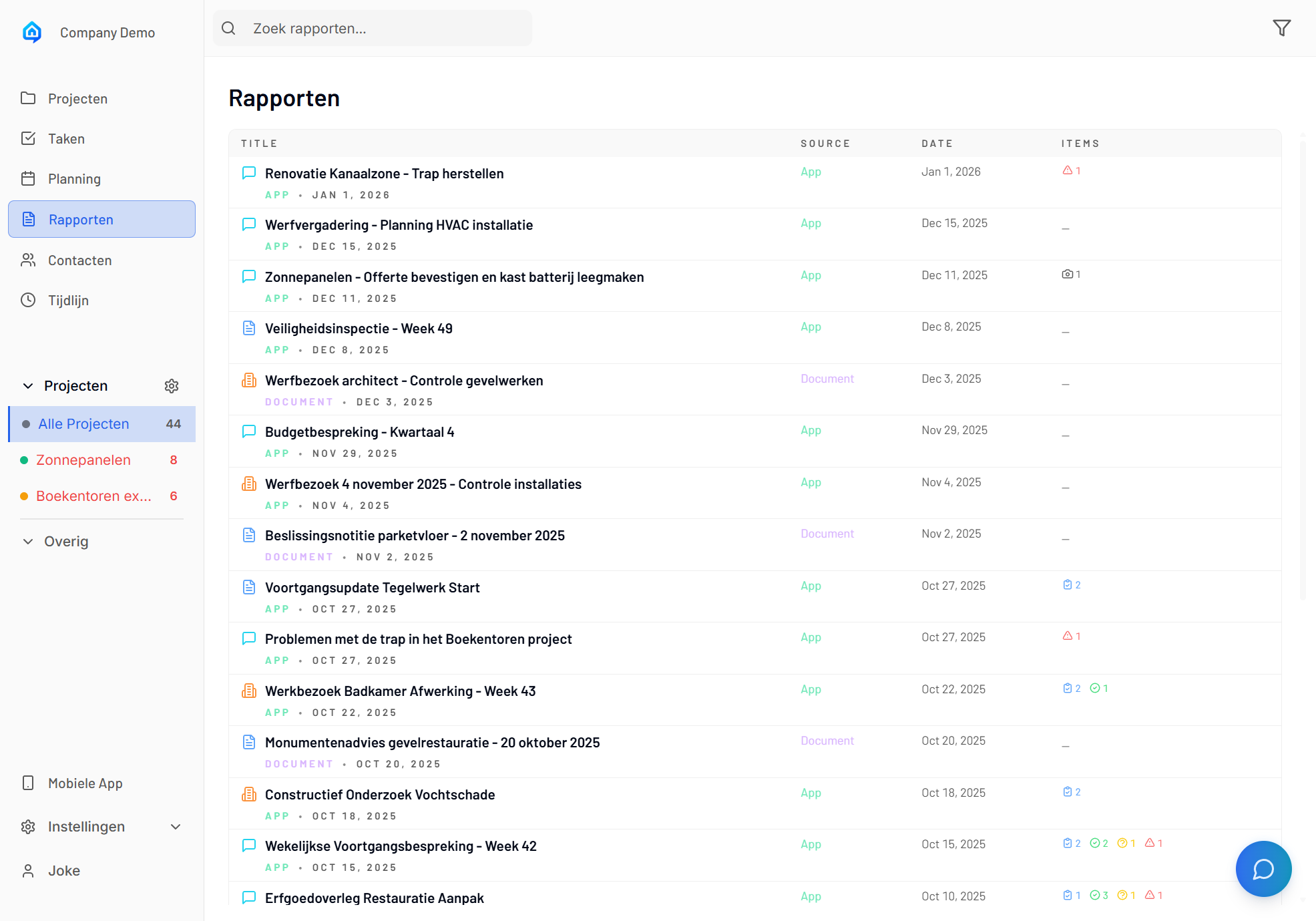Expand the Instellingen dropdown arrow
Image resolution: width=1316 pixels, height=921 pixels.
coord(176,827)
